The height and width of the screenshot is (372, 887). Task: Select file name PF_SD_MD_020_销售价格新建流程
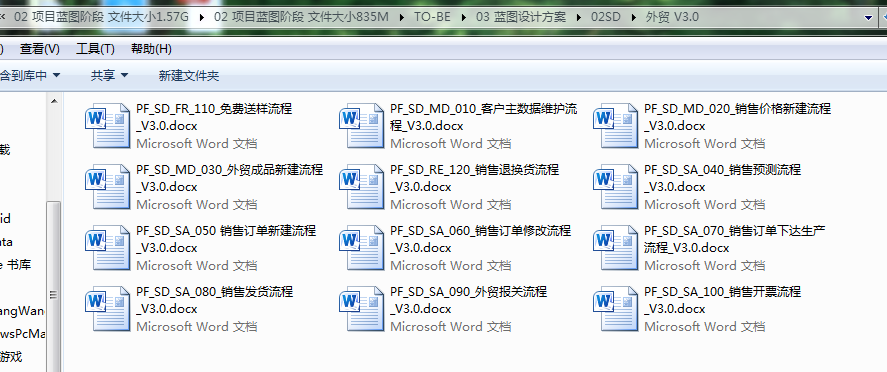tap(738, 117)
